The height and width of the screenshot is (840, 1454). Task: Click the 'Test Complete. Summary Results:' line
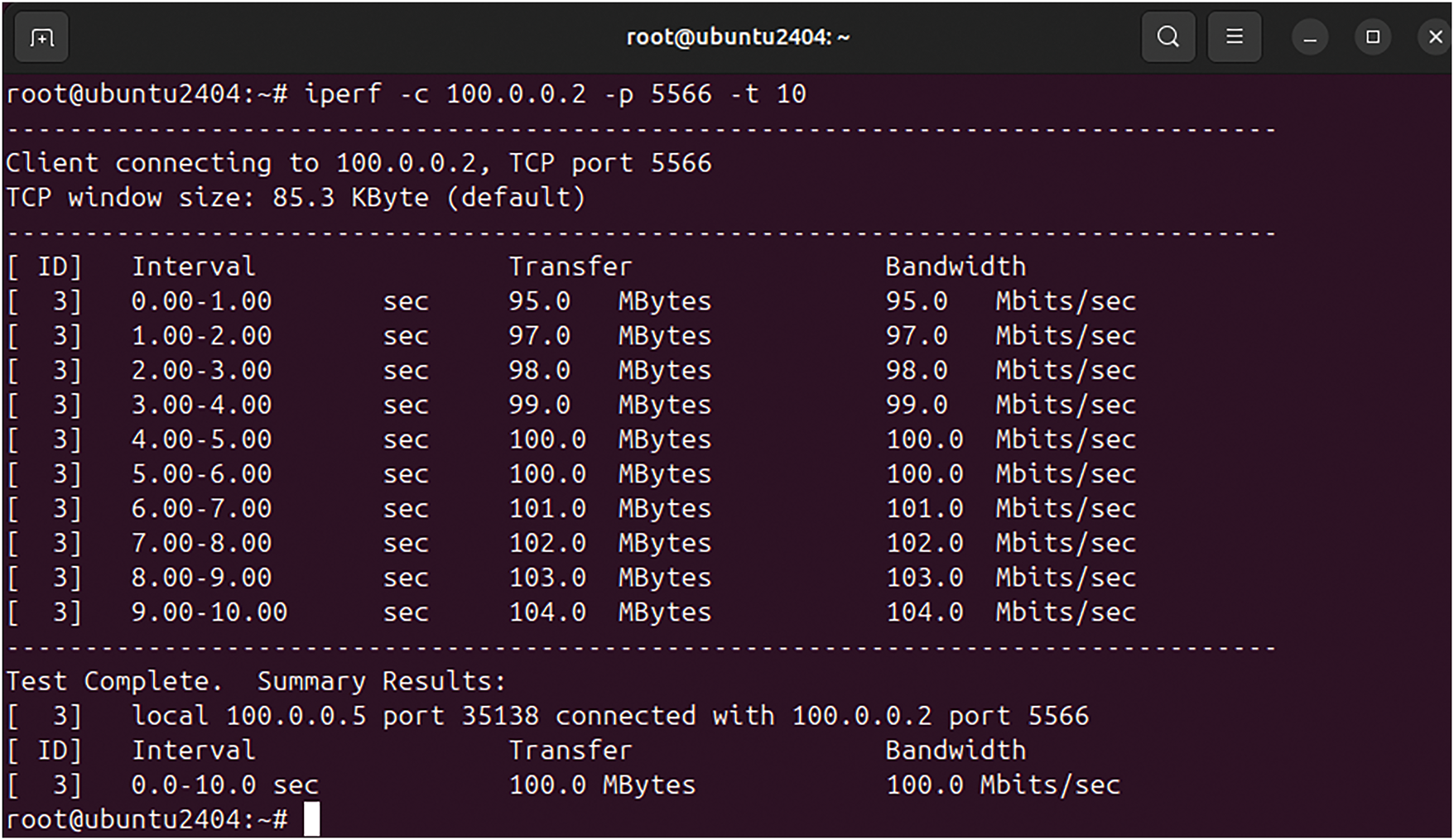(255, 682)
